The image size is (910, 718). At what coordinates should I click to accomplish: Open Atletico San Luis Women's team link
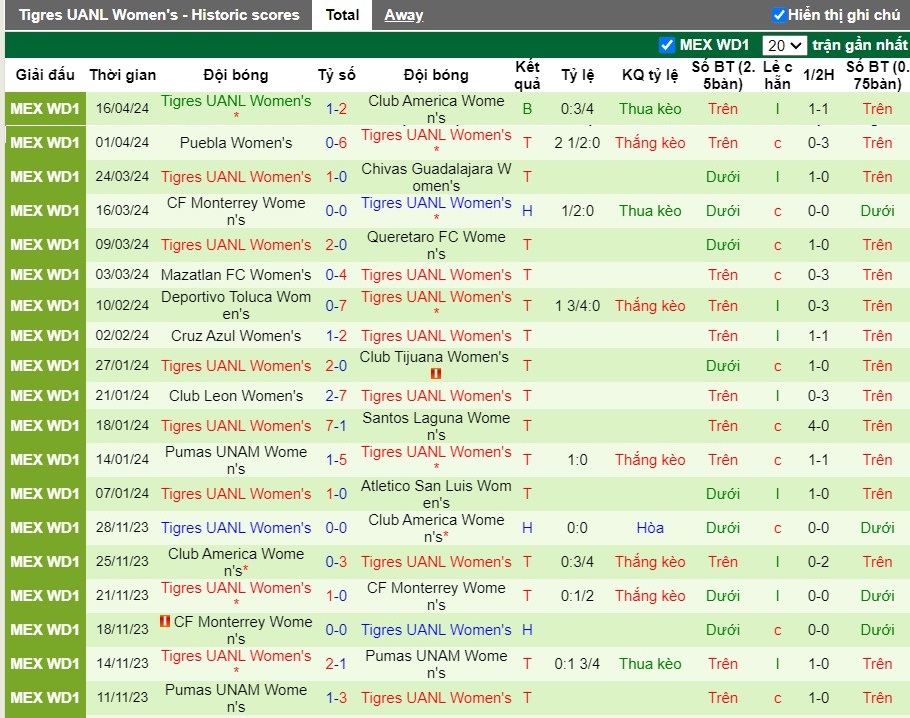(x=436, y=494)
